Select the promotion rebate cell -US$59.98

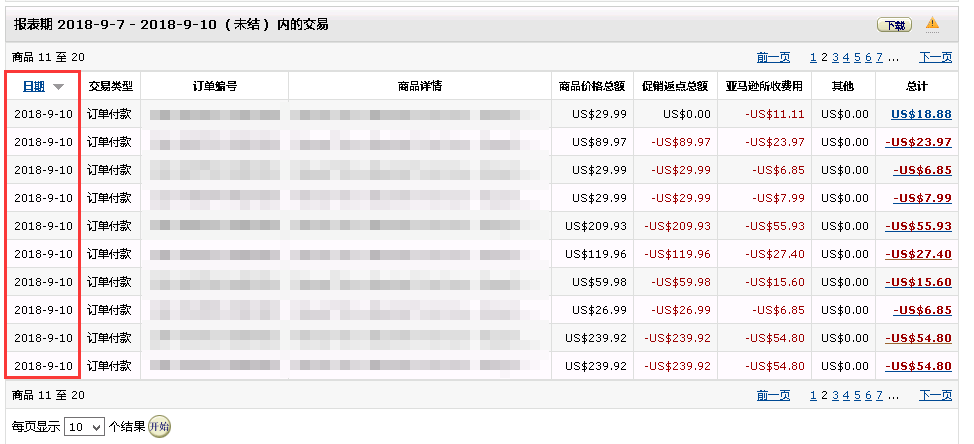coord(675,282)
